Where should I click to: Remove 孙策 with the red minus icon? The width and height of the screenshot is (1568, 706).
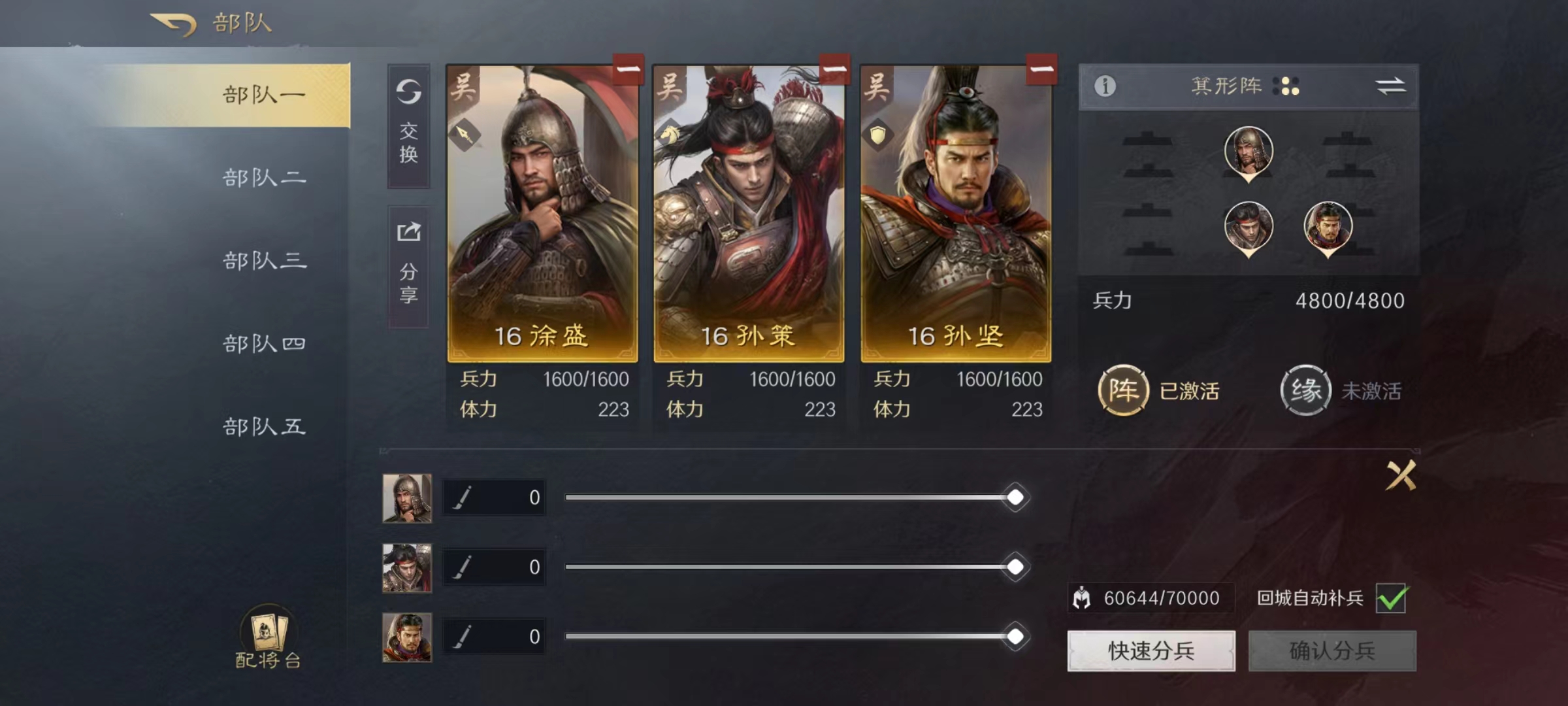point(834,69)
